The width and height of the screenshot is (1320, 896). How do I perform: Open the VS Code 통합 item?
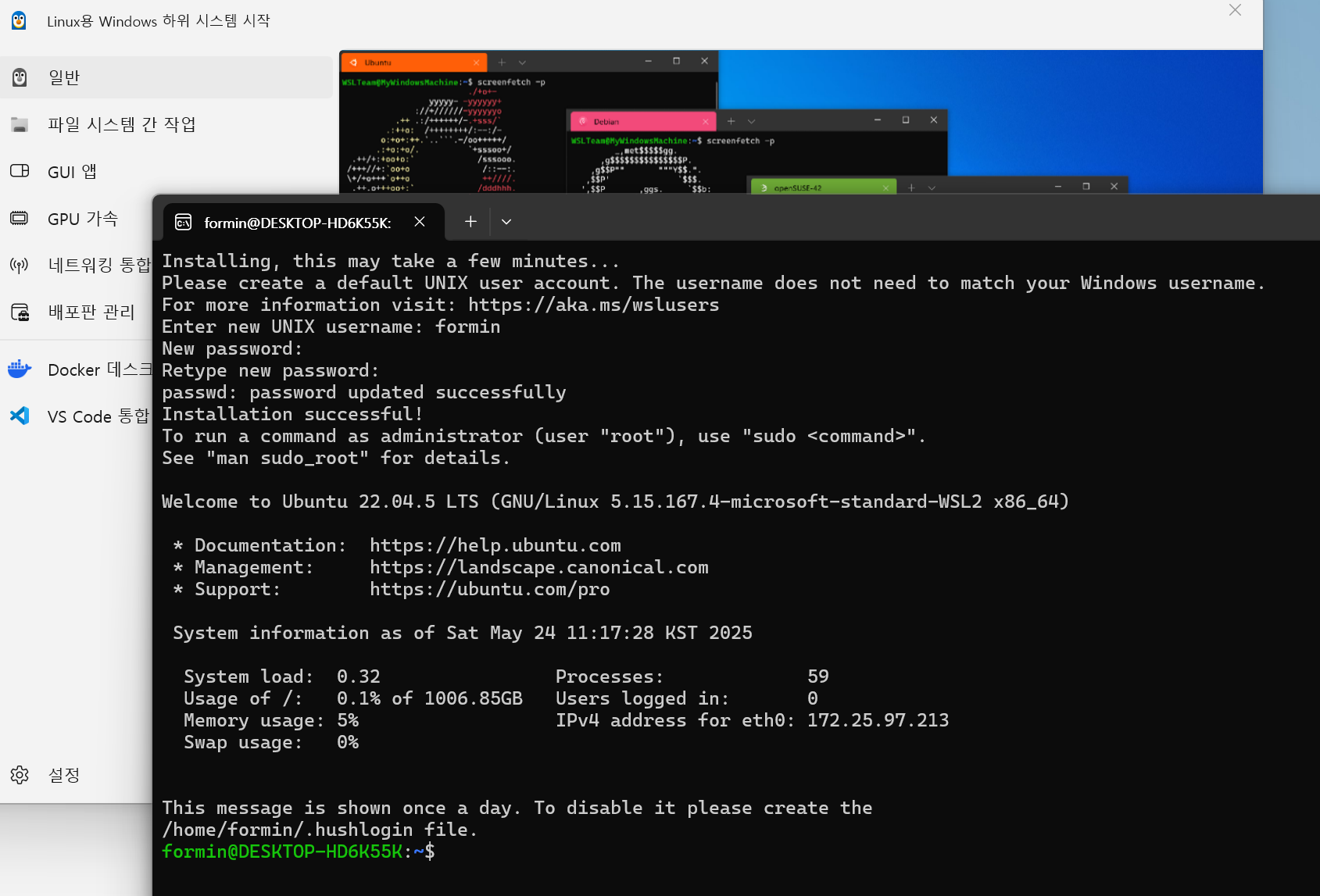pyautogui.click(x=77, y=416)
